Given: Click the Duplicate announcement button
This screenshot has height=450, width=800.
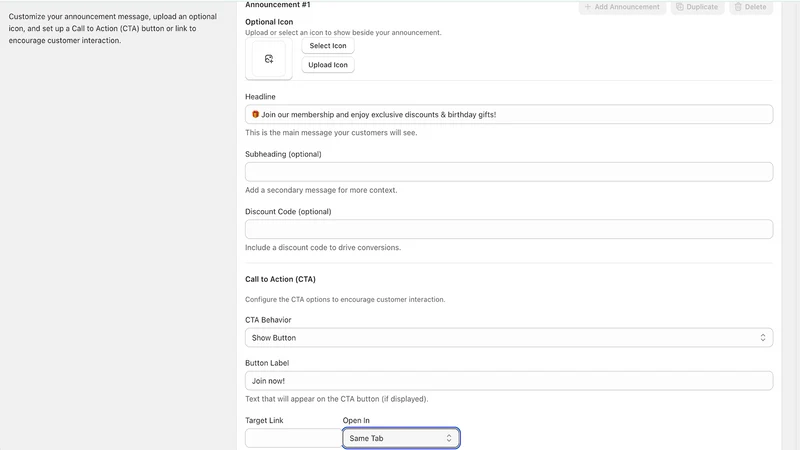Looking at the screenshot, I should tap(697, 7).
